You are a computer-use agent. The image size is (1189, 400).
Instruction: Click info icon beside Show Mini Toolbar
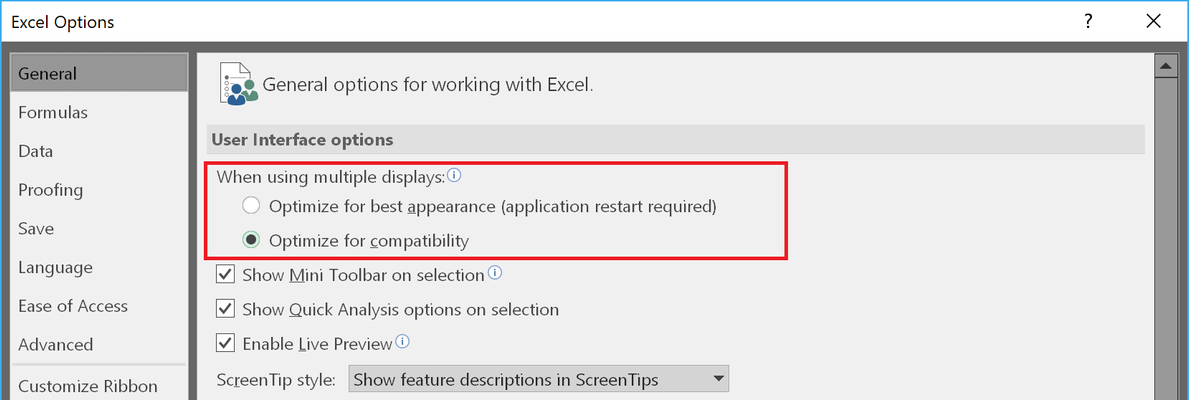pyautogui.click(x=494, y=273)
